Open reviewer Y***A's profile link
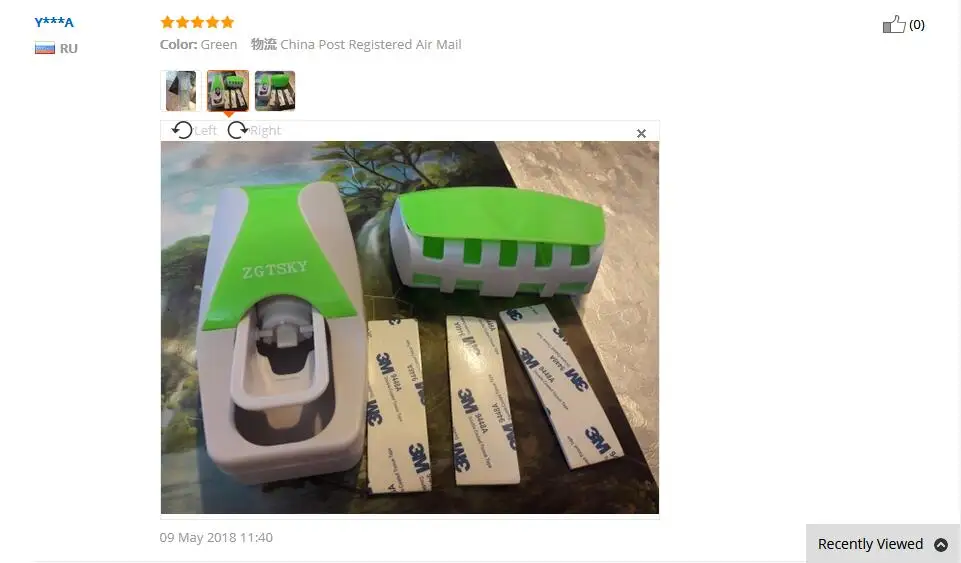961x563 pixels. pyautogui.click(x=54, y=23)
